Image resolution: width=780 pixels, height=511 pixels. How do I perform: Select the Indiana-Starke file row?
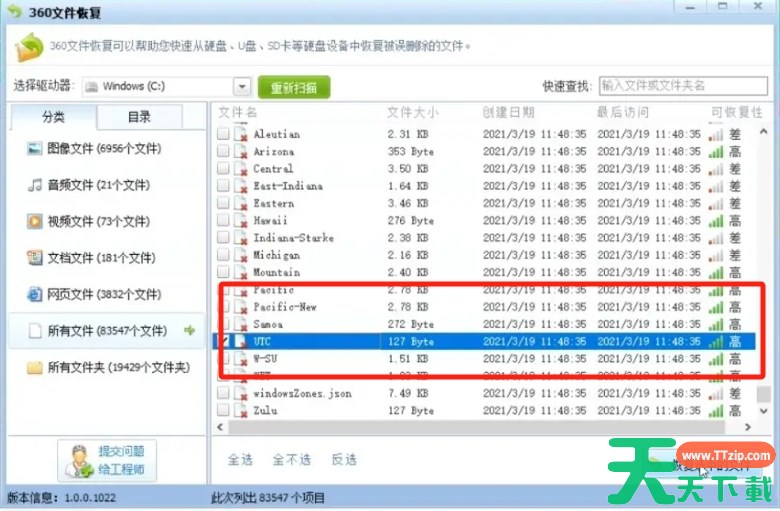485,237
